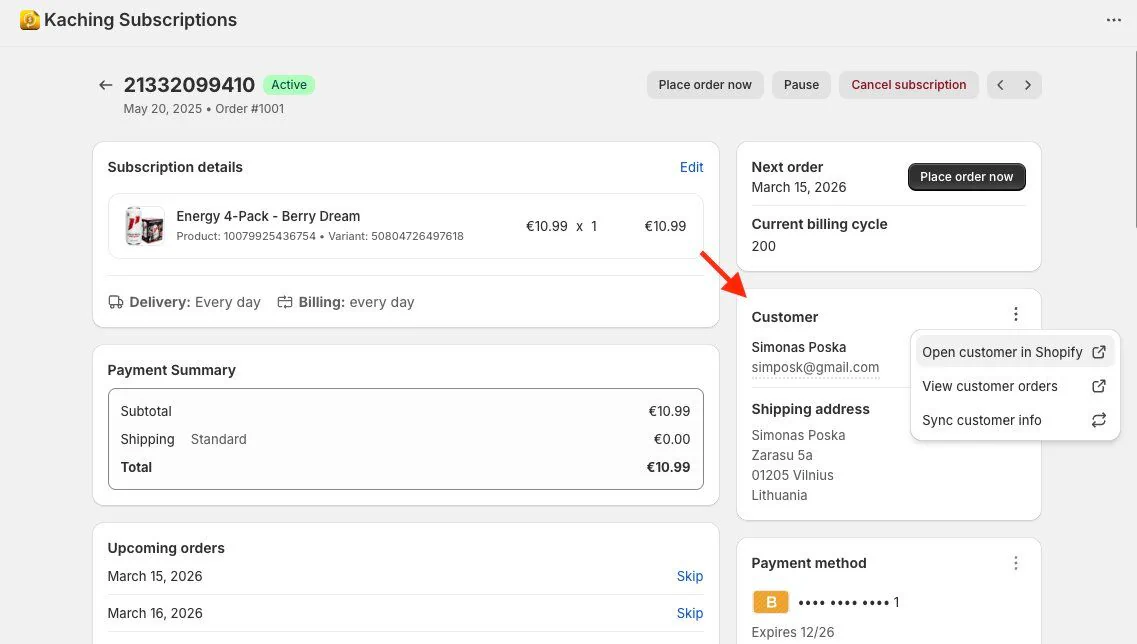Click the Total amount €10.99 in Payment Summary
1137x644 pixels.
tap(668, 467)
